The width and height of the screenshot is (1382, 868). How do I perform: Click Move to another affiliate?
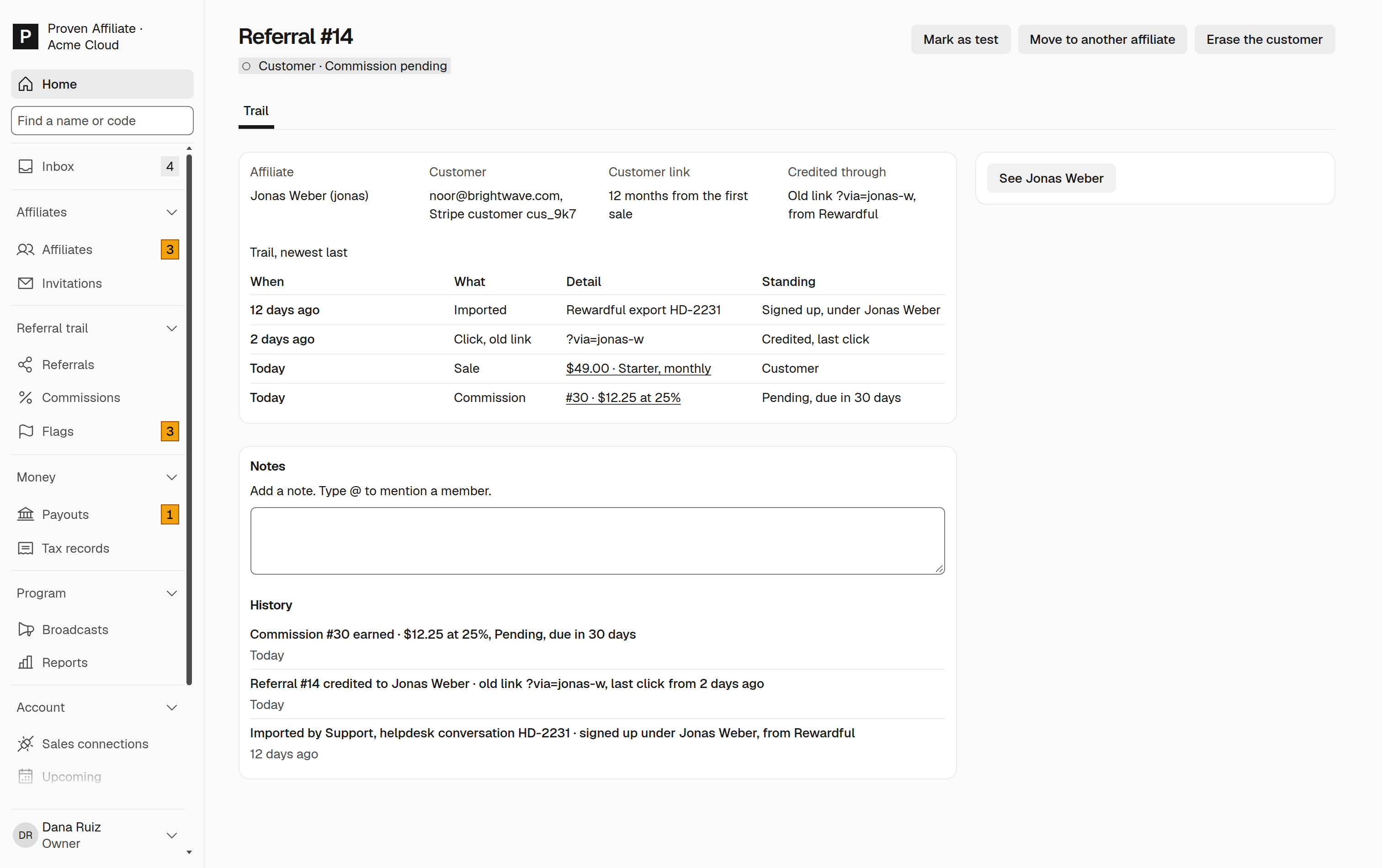[x=1102, y=40]
